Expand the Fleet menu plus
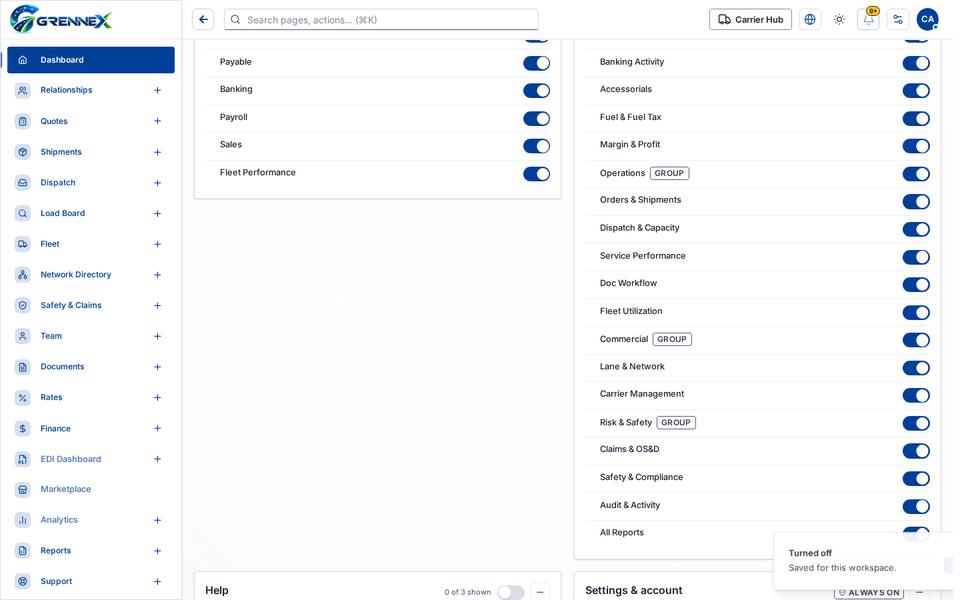This screenshot has width=960, height=600. [157, 244]
